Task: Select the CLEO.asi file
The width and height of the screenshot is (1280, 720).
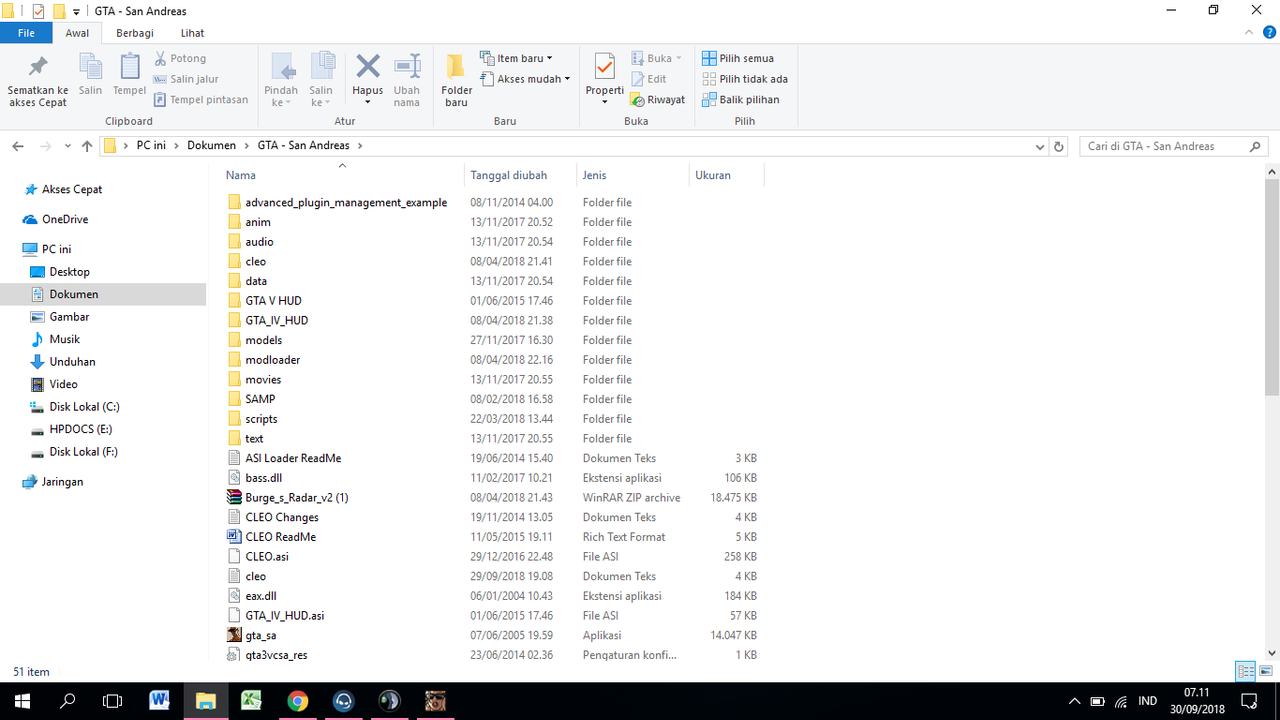Action: (x=267, y=557)
